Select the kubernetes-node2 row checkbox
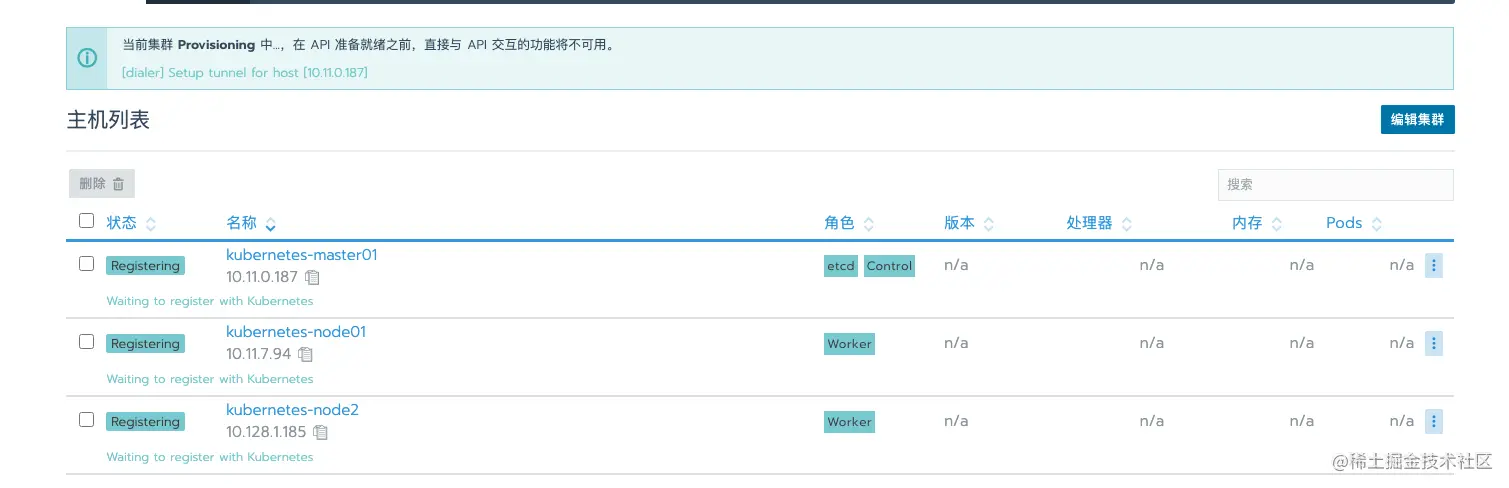Image resolution: width=1509 pixels, height=488 pixels. [x=86, y=420]
